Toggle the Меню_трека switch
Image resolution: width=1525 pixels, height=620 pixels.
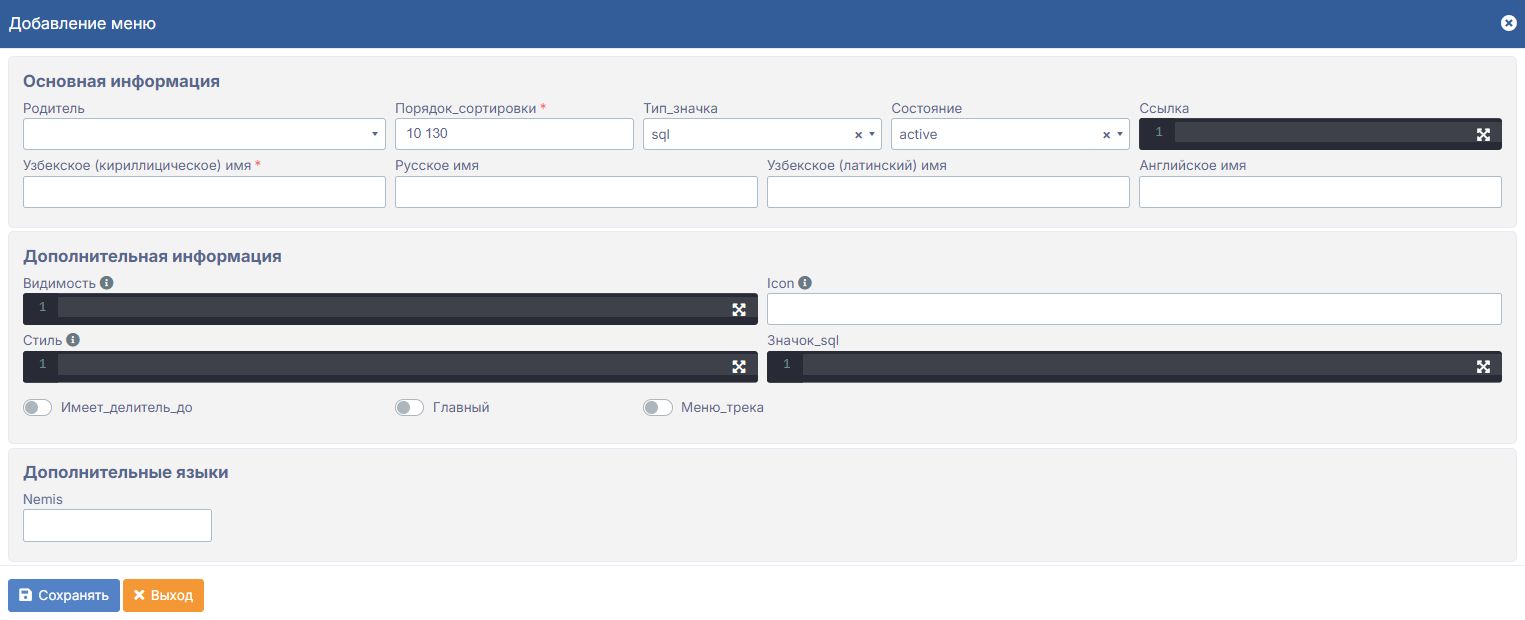[x=658, y=408]
